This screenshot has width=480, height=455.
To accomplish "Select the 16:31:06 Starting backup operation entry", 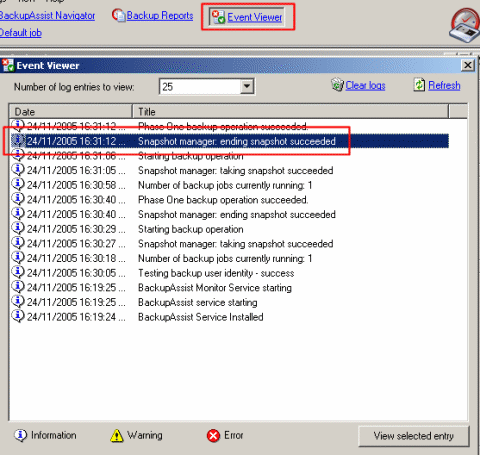I will pos(229,156).
